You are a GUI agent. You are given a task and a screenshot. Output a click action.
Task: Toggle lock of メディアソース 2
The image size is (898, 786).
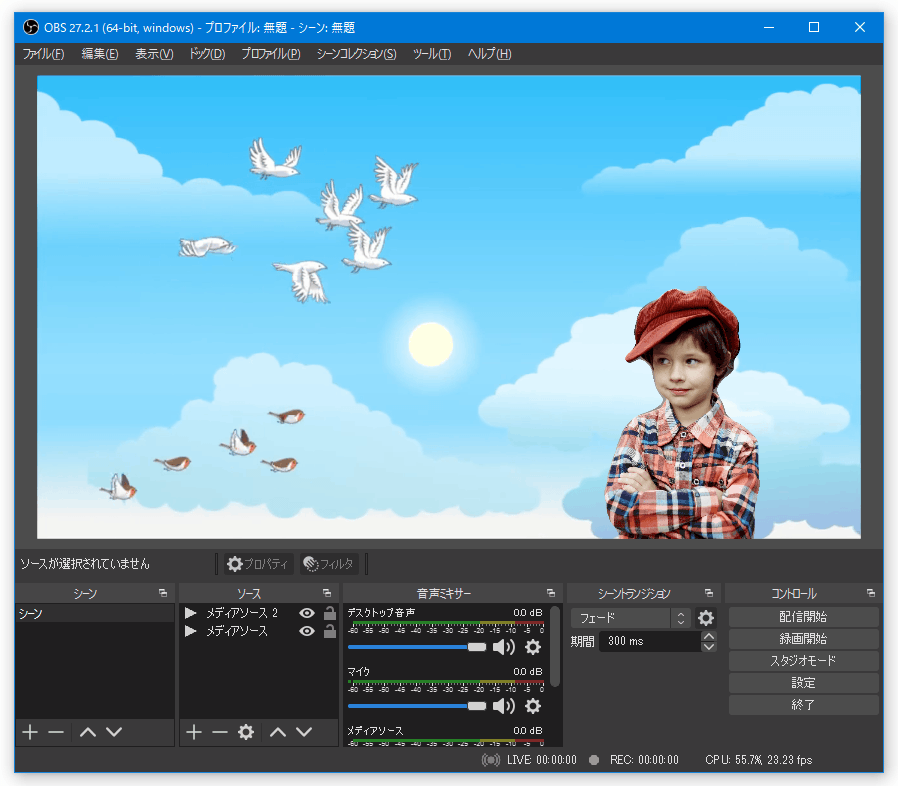(330, 613)
